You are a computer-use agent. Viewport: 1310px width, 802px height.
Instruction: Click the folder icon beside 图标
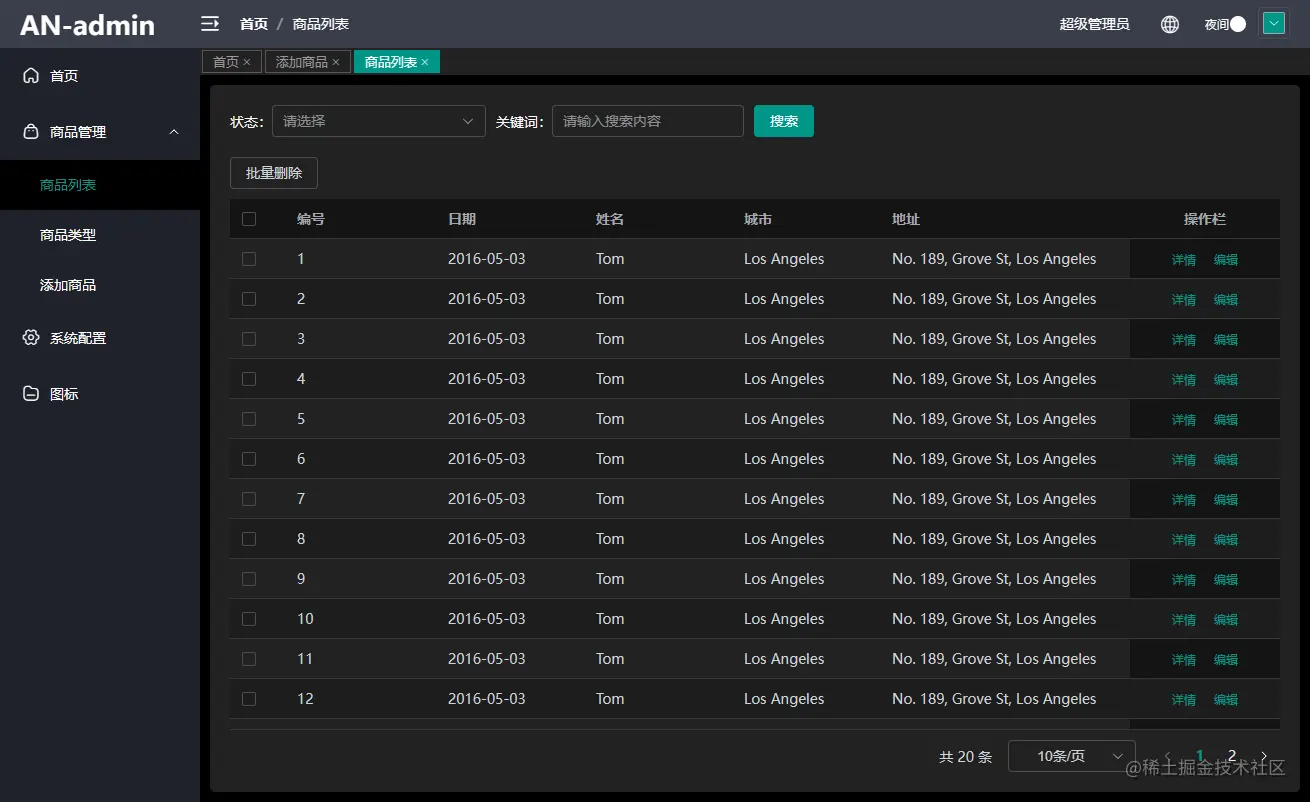point(31,394)
